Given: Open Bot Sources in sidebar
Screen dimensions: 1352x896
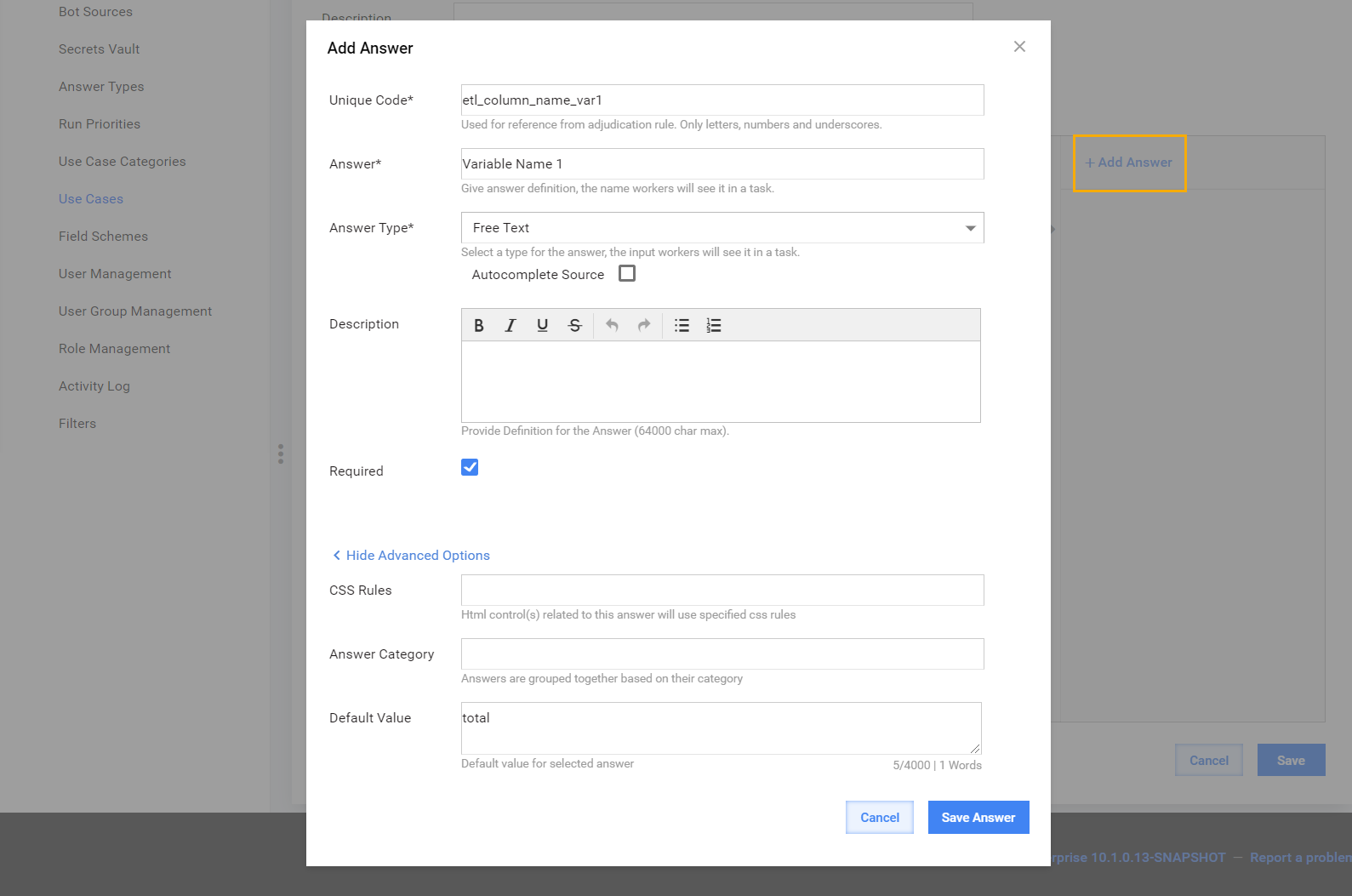Looking at the screenshot, I should click(95, 12).
